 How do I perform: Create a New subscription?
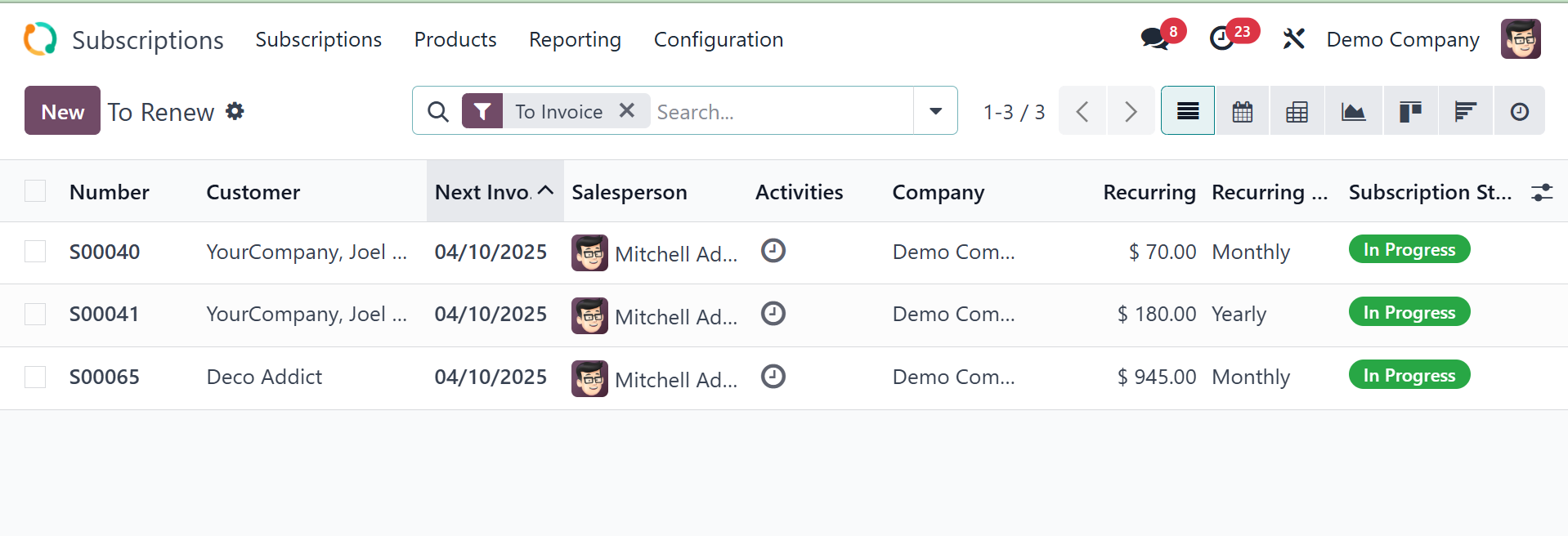(62, 110)
